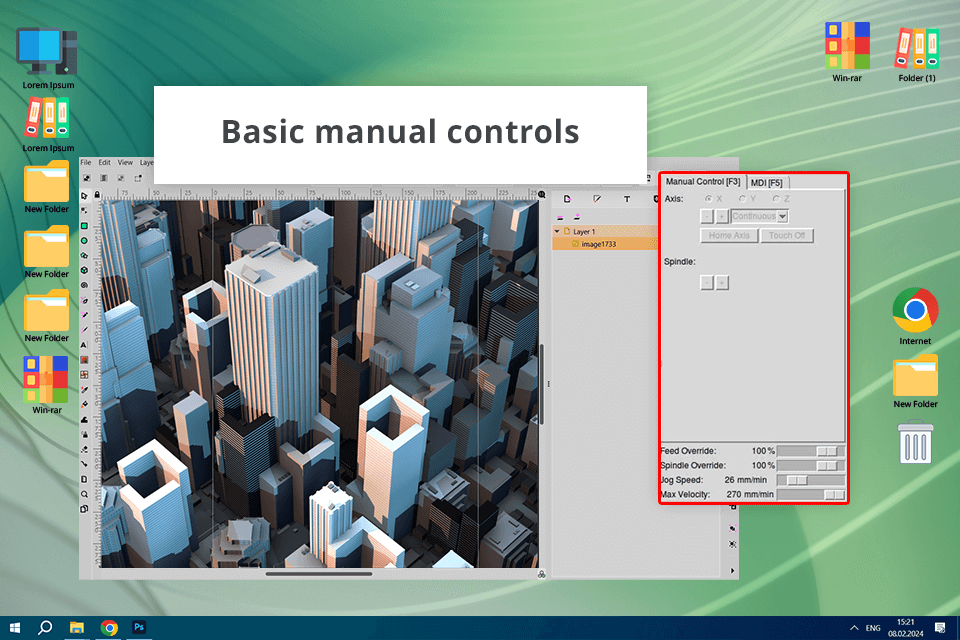Click the Home Axis button
Screen dimensions: 960x640
(x=729, y=236)
